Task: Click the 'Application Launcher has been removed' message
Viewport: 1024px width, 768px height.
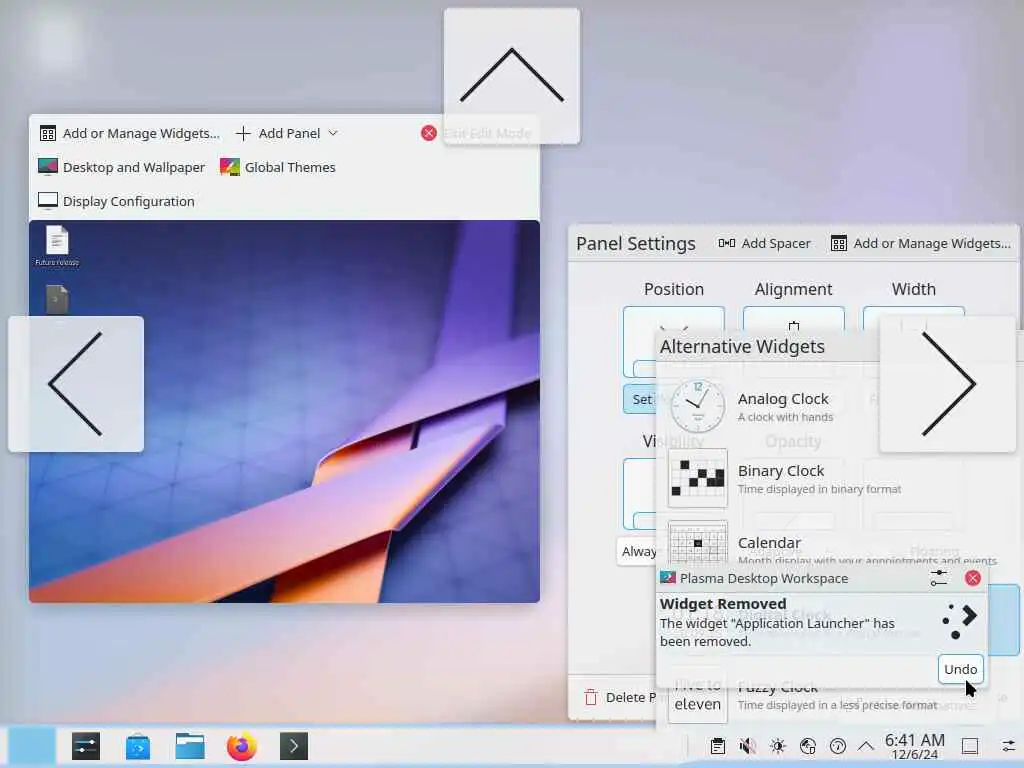Action: click(777, 632)
